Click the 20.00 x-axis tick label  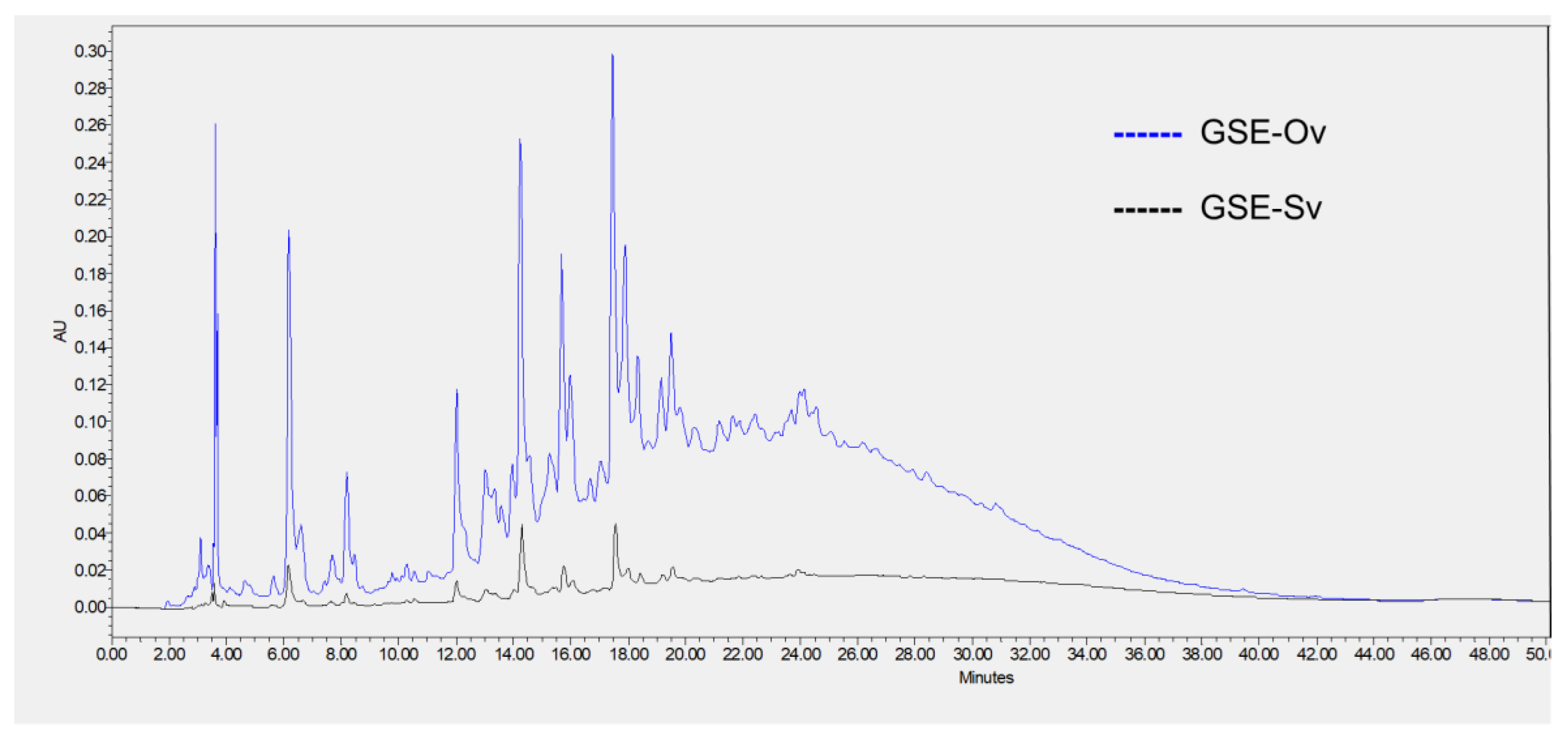[687, 655]
